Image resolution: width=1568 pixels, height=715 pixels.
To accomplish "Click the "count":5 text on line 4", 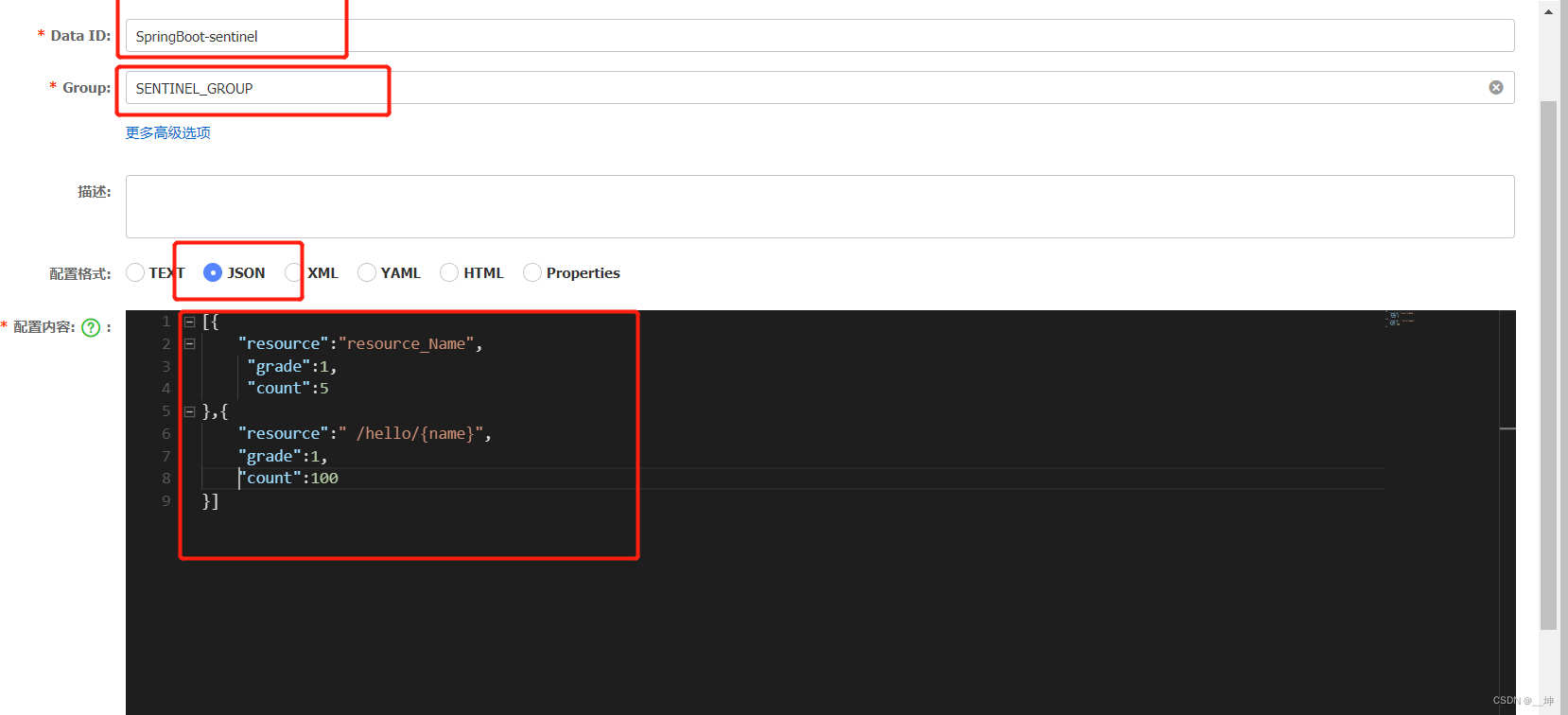I will 287,388.
